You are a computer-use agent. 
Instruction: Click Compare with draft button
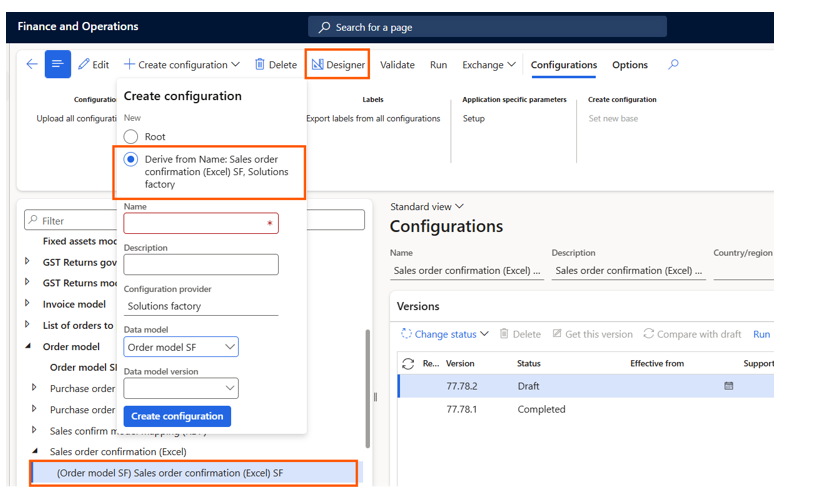point(692,334)
